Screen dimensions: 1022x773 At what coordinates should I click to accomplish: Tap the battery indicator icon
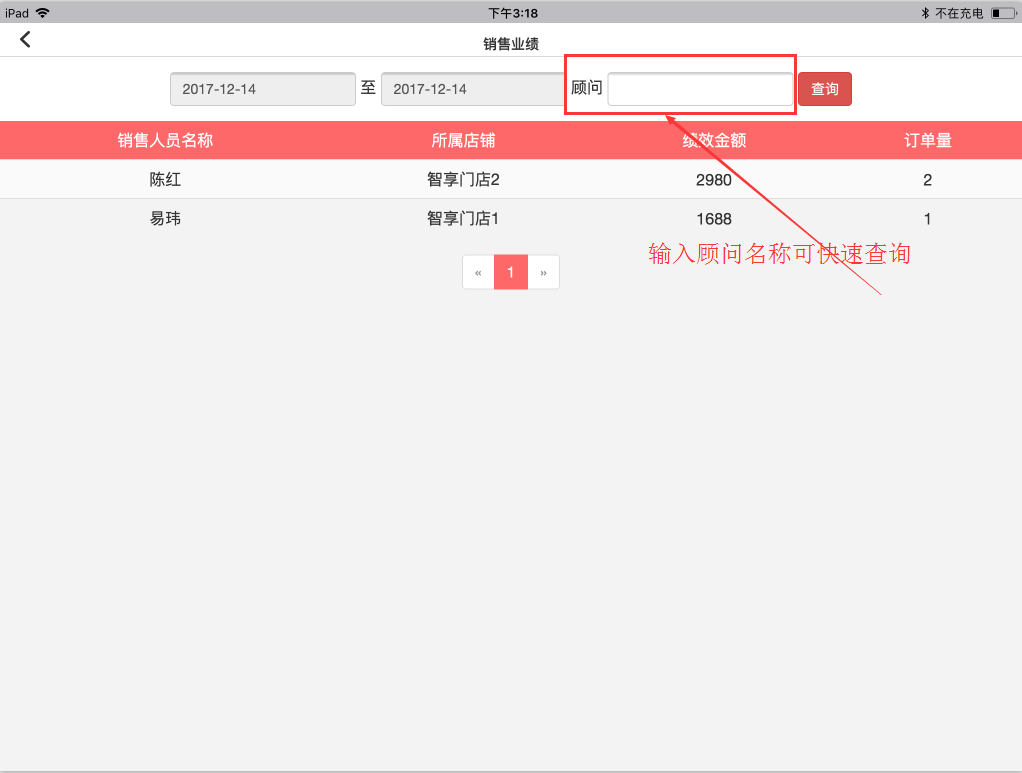pos(1002,13)
